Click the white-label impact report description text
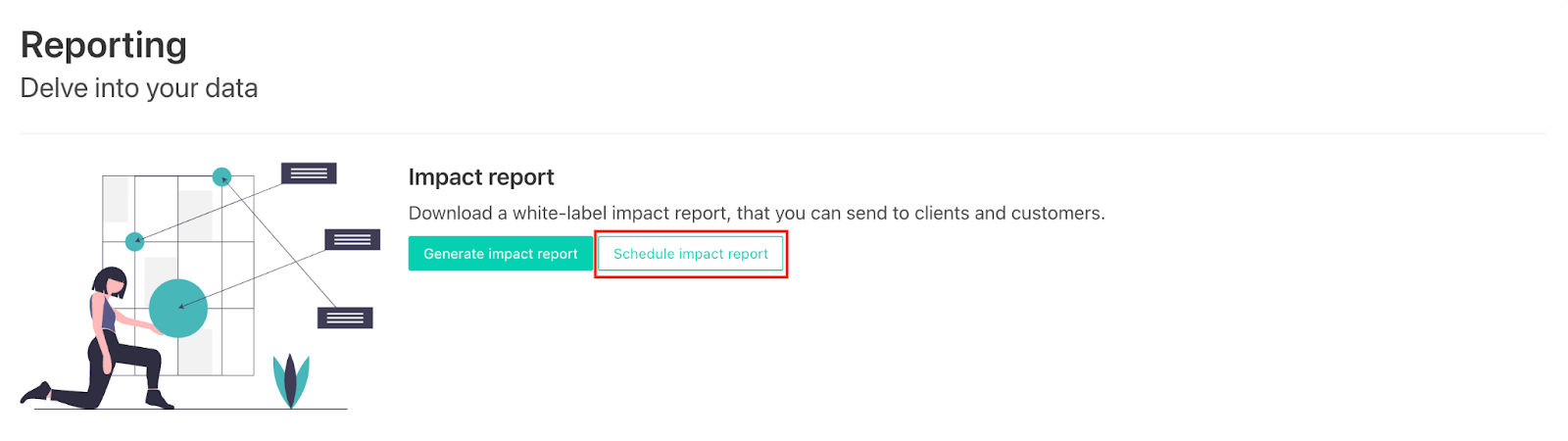This screenshot has height=441, width=1568. (756, 214)
